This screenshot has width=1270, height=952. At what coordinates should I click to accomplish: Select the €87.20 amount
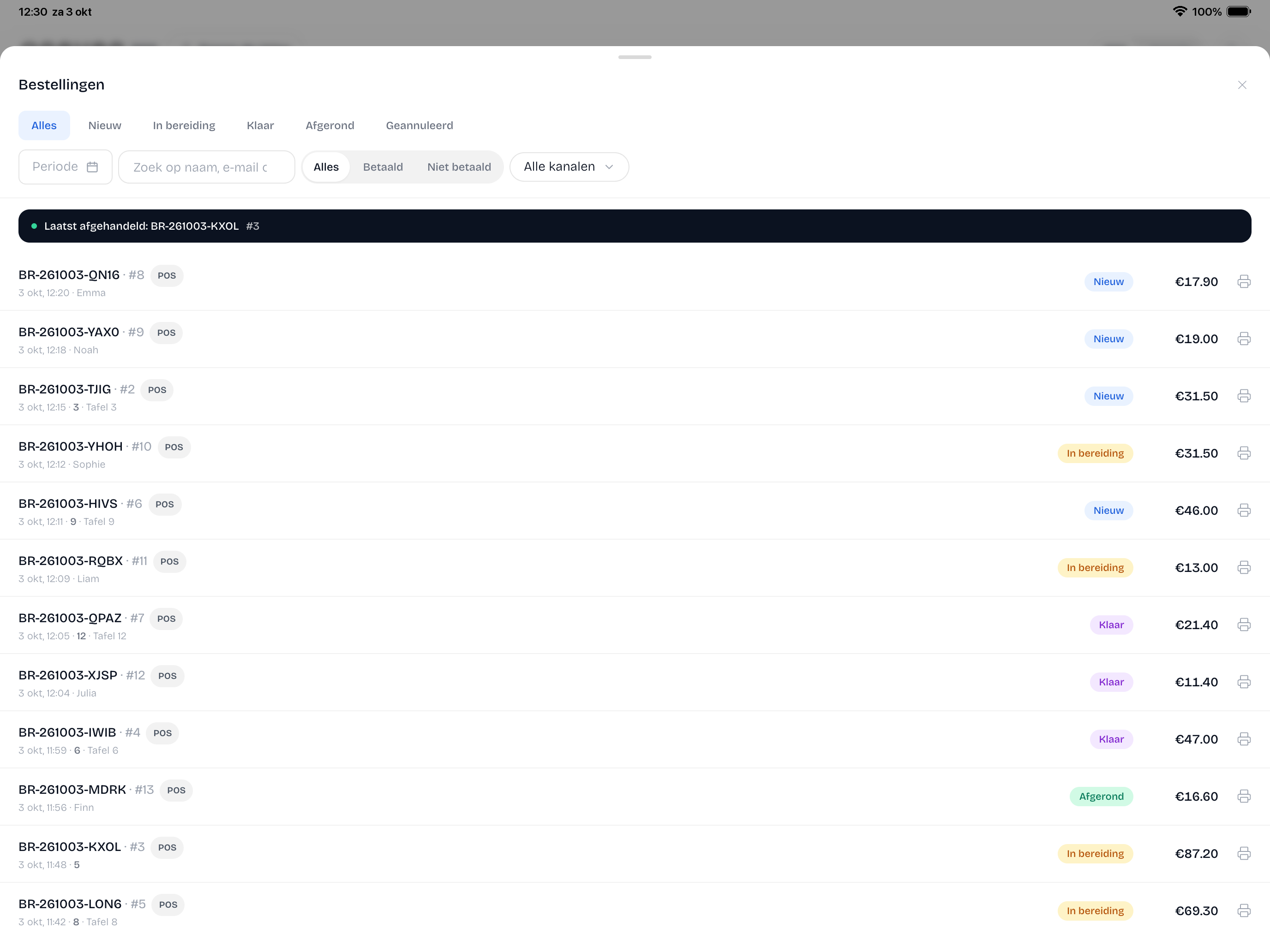1196,854
